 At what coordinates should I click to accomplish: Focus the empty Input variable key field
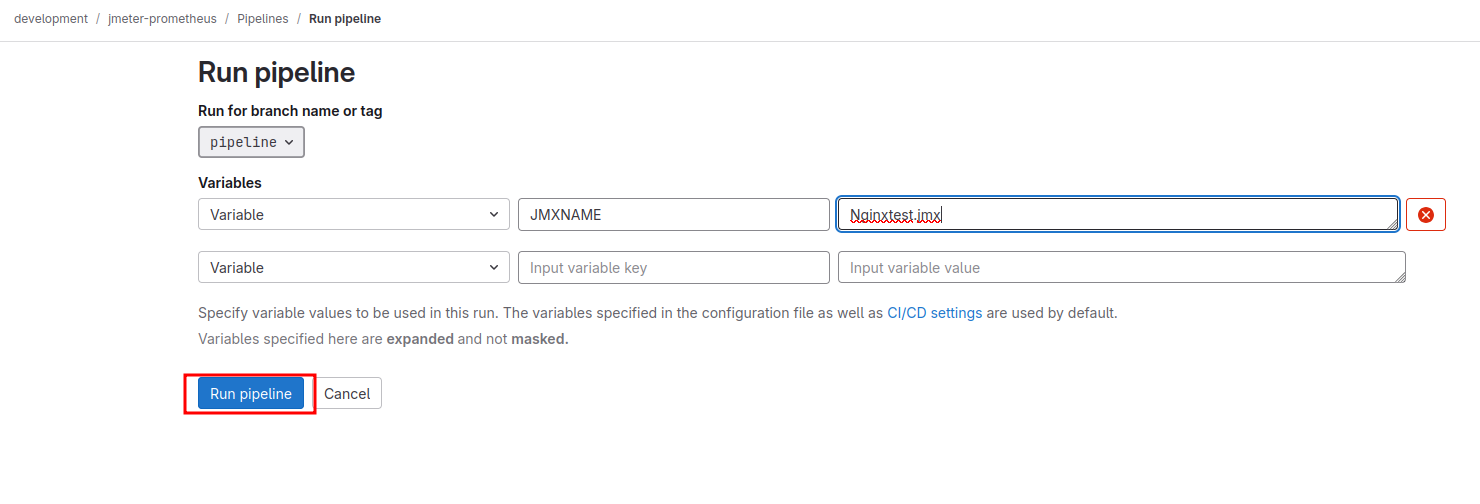pos(673,268)
